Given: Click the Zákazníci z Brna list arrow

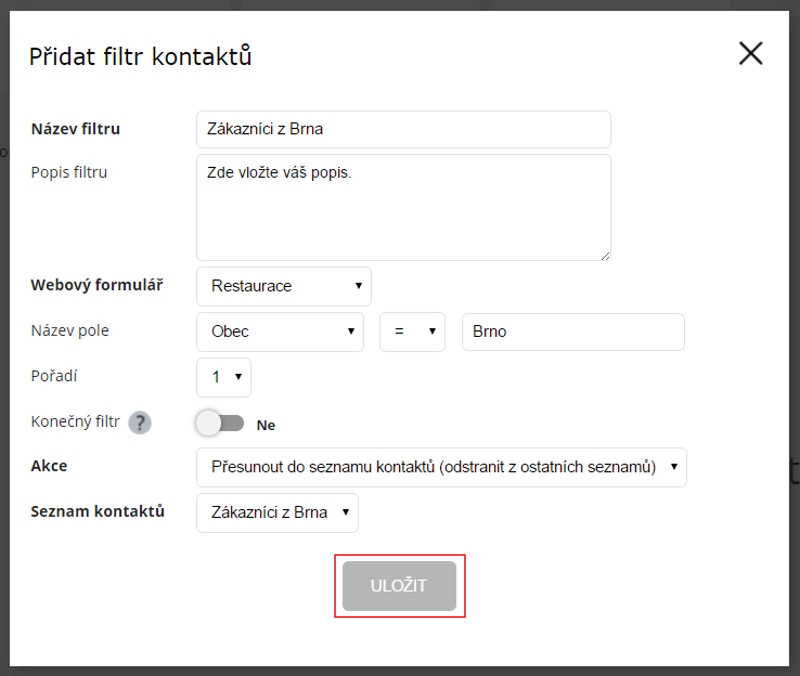Looking at the screenshot, I should pos(346,512).
